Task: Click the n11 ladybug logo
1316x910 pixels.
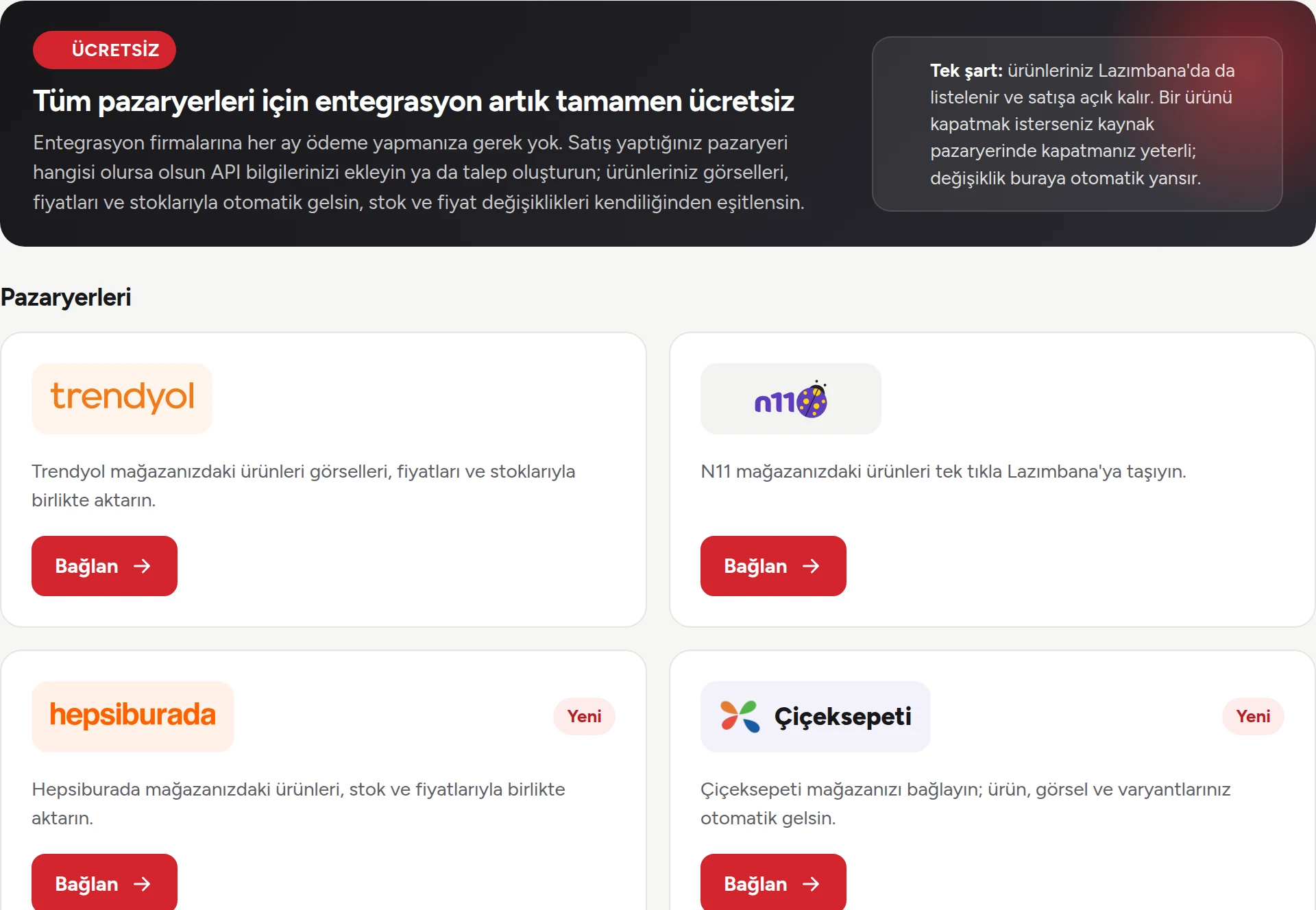Action: 790,398
